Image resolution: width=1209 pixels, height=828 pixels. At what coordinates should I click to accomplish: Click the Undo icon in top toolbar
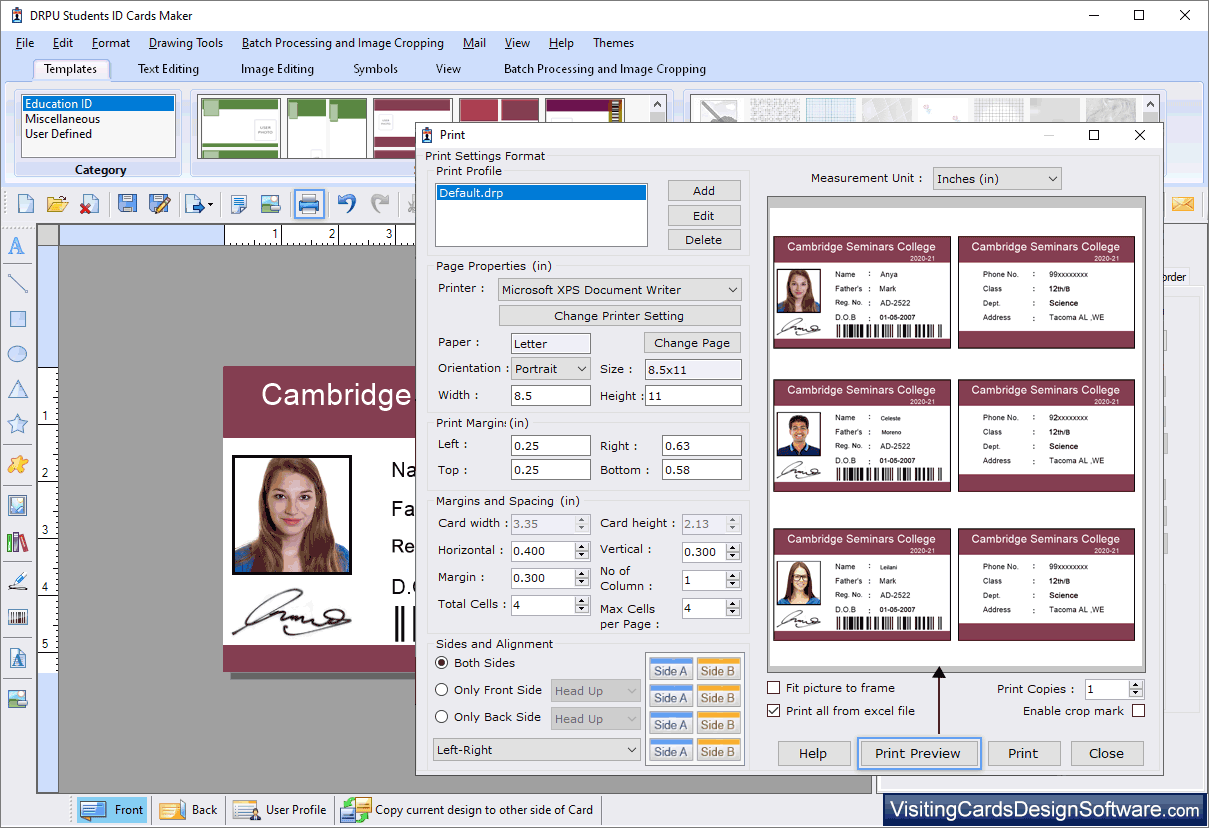pos(347,204)
